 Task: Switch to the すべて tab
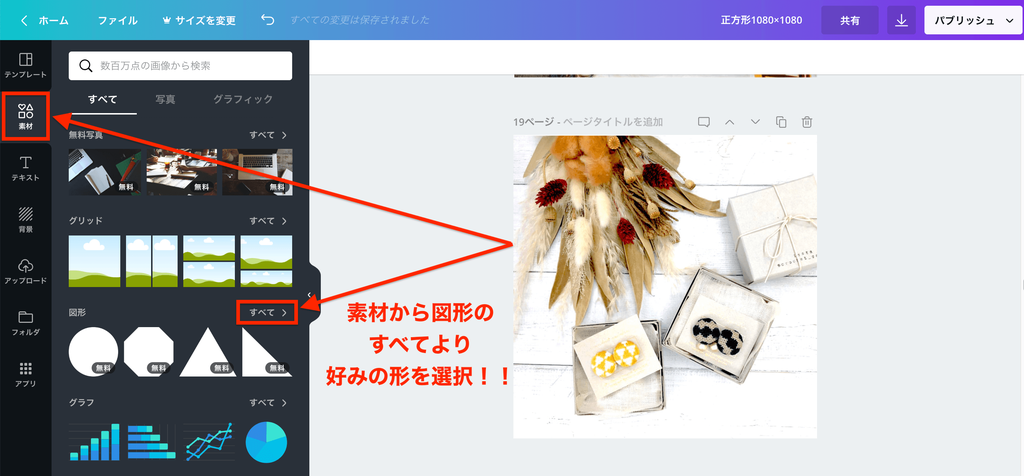pos(103,99)
